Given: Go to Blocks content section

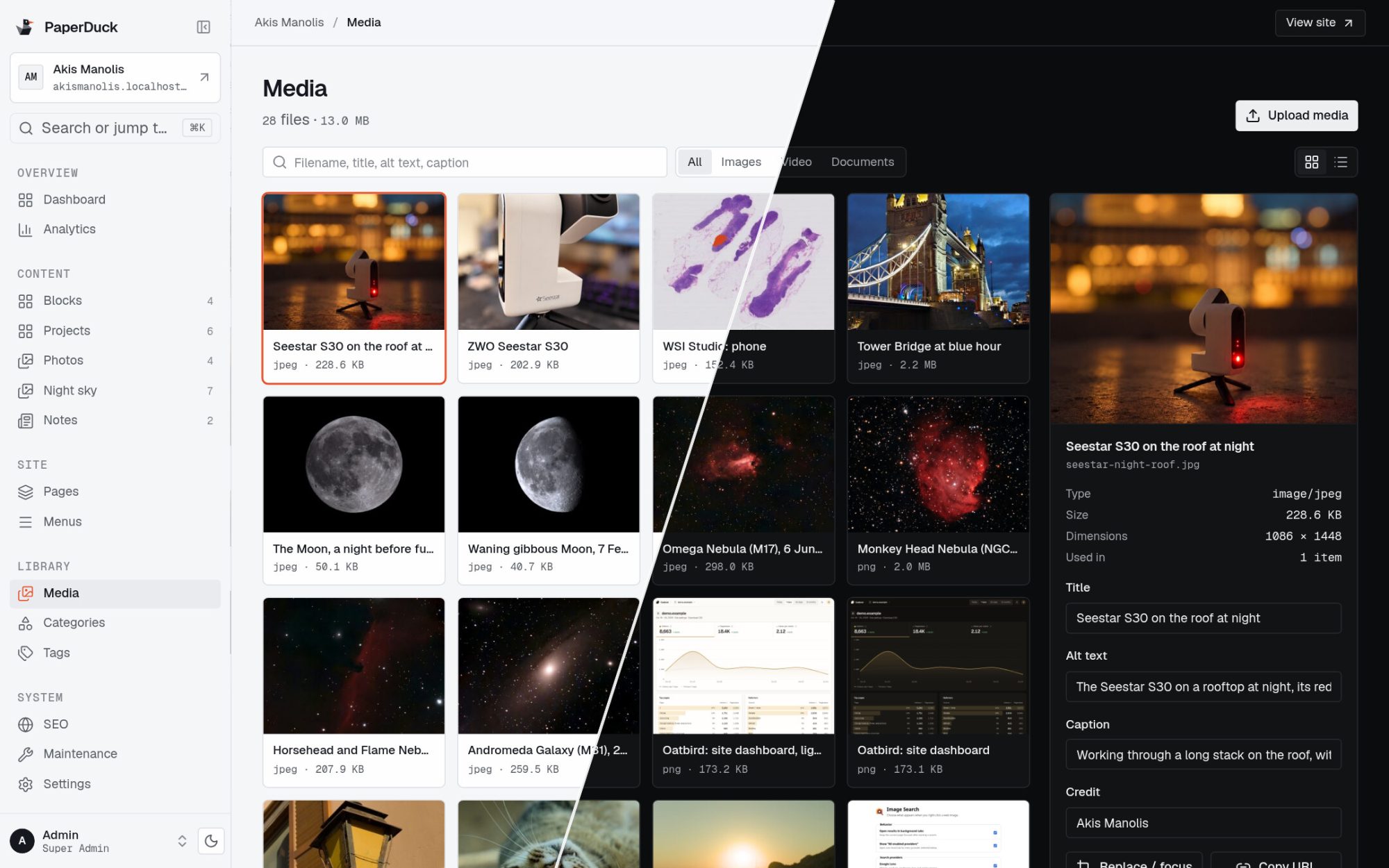Looking at the screenshot, I should click(115, 301).
